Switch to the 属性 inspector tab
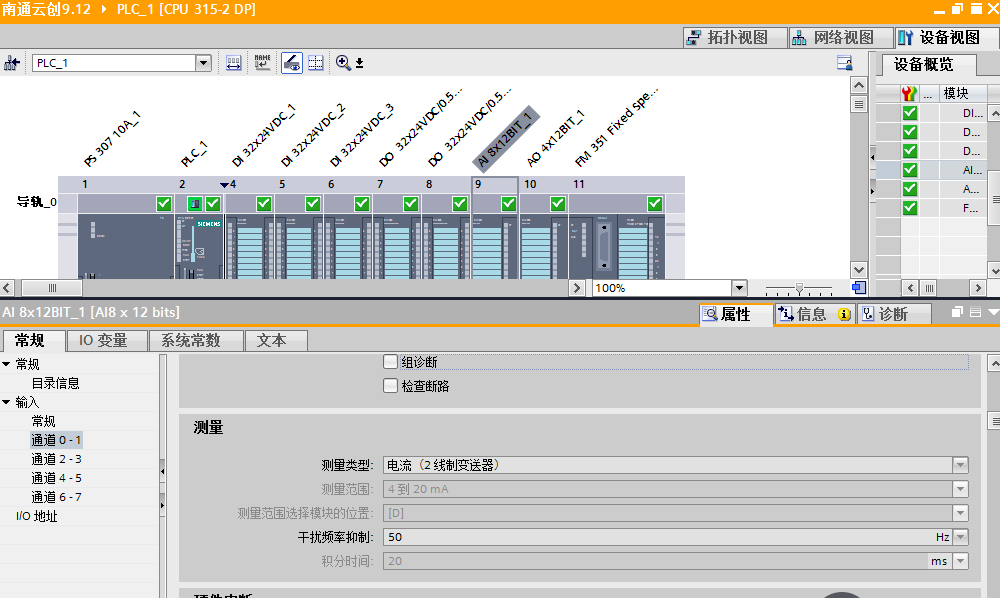 click(x=735, y=314)
